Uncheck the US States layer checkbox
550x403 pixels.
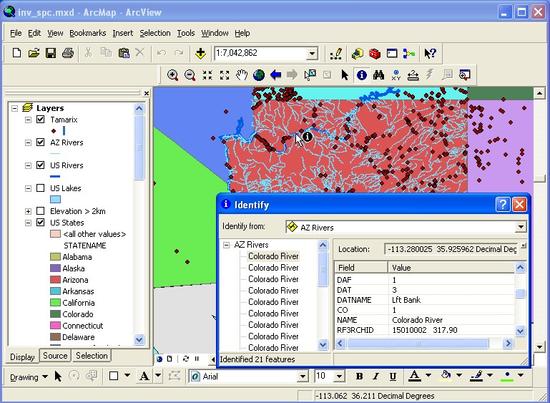(41, 222)
